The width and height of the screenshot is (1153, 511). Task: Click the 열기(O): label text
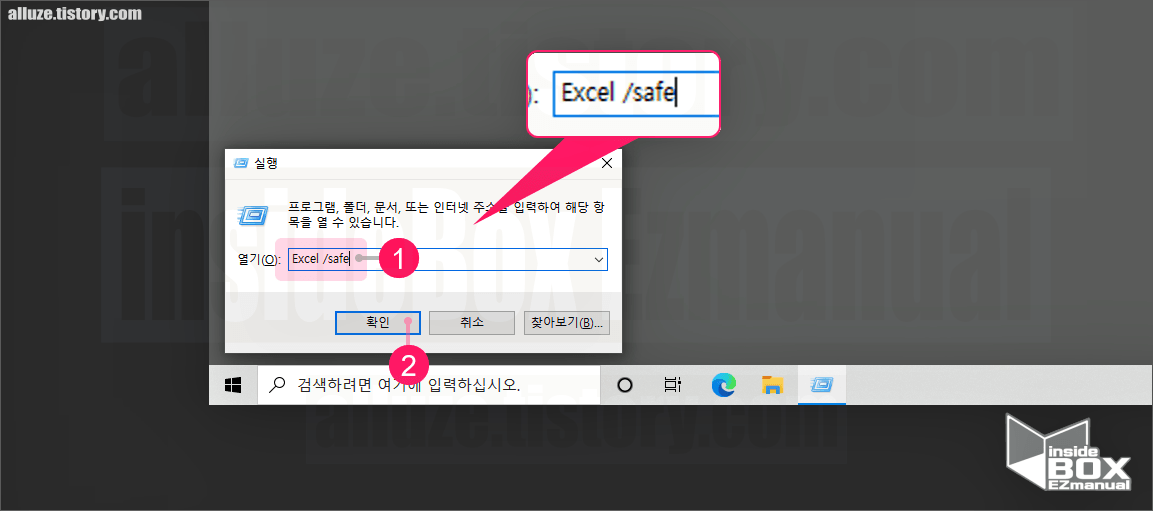pyautogui.click(x=259, y=260)
